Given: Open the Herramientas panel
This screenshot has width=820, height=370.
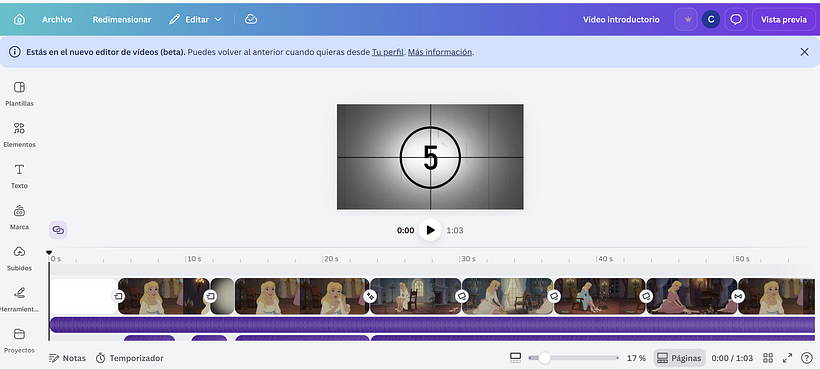Looking at the screenshot, I should point(19,299).
